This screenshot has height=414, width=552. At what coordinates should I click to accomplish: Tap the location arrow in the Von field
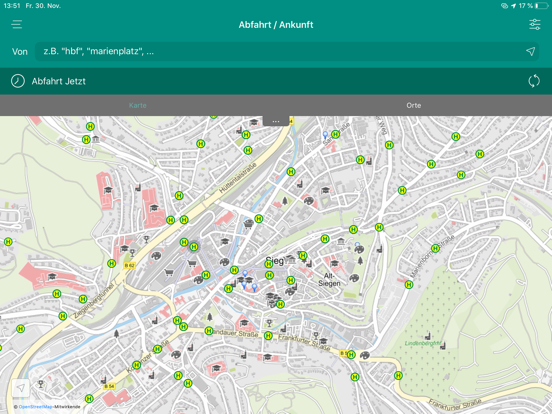pyautogui.click(x=531, y=51)
